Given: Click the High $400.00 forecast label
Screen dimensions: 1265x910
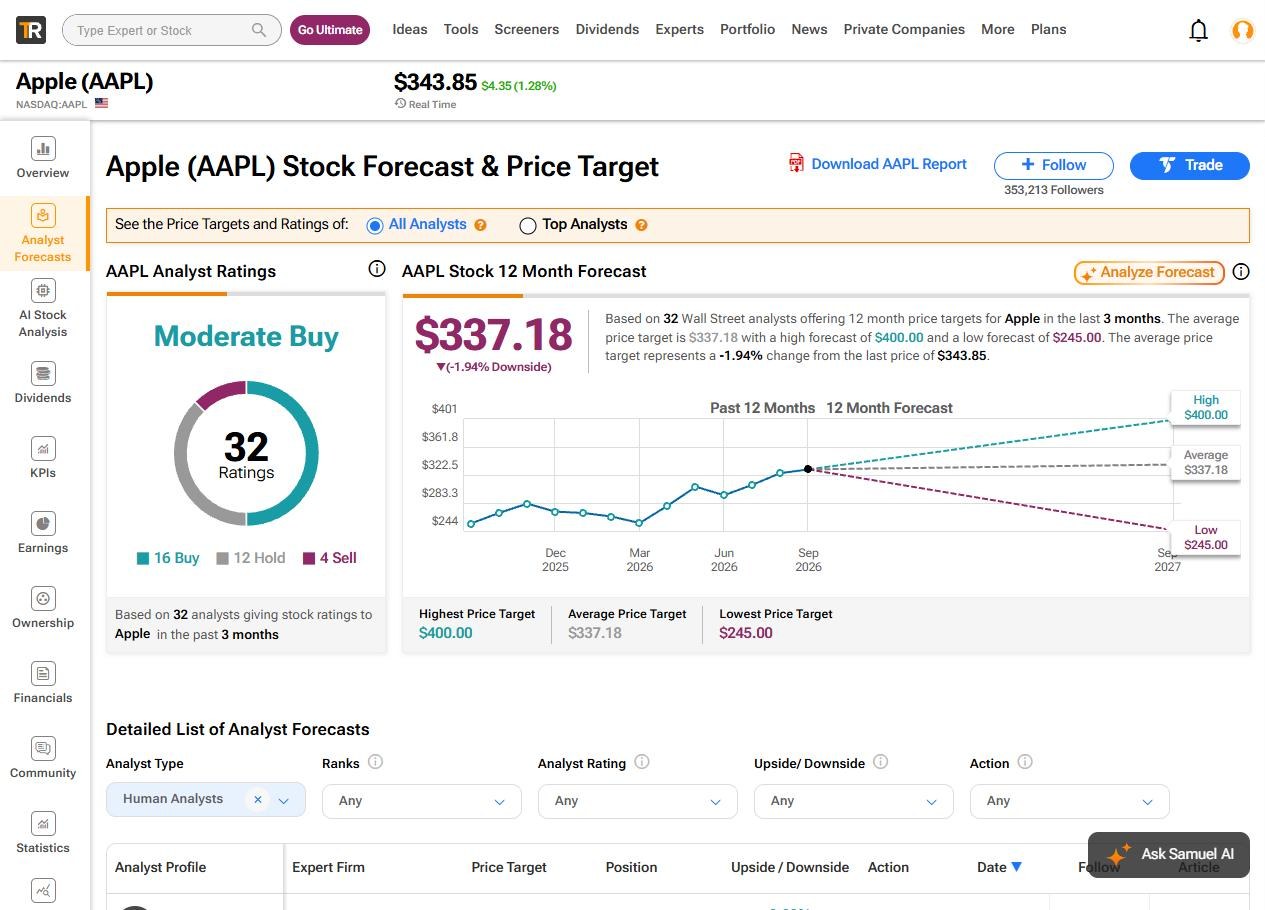Looking at the screenshot, I should coord(1206,408).
